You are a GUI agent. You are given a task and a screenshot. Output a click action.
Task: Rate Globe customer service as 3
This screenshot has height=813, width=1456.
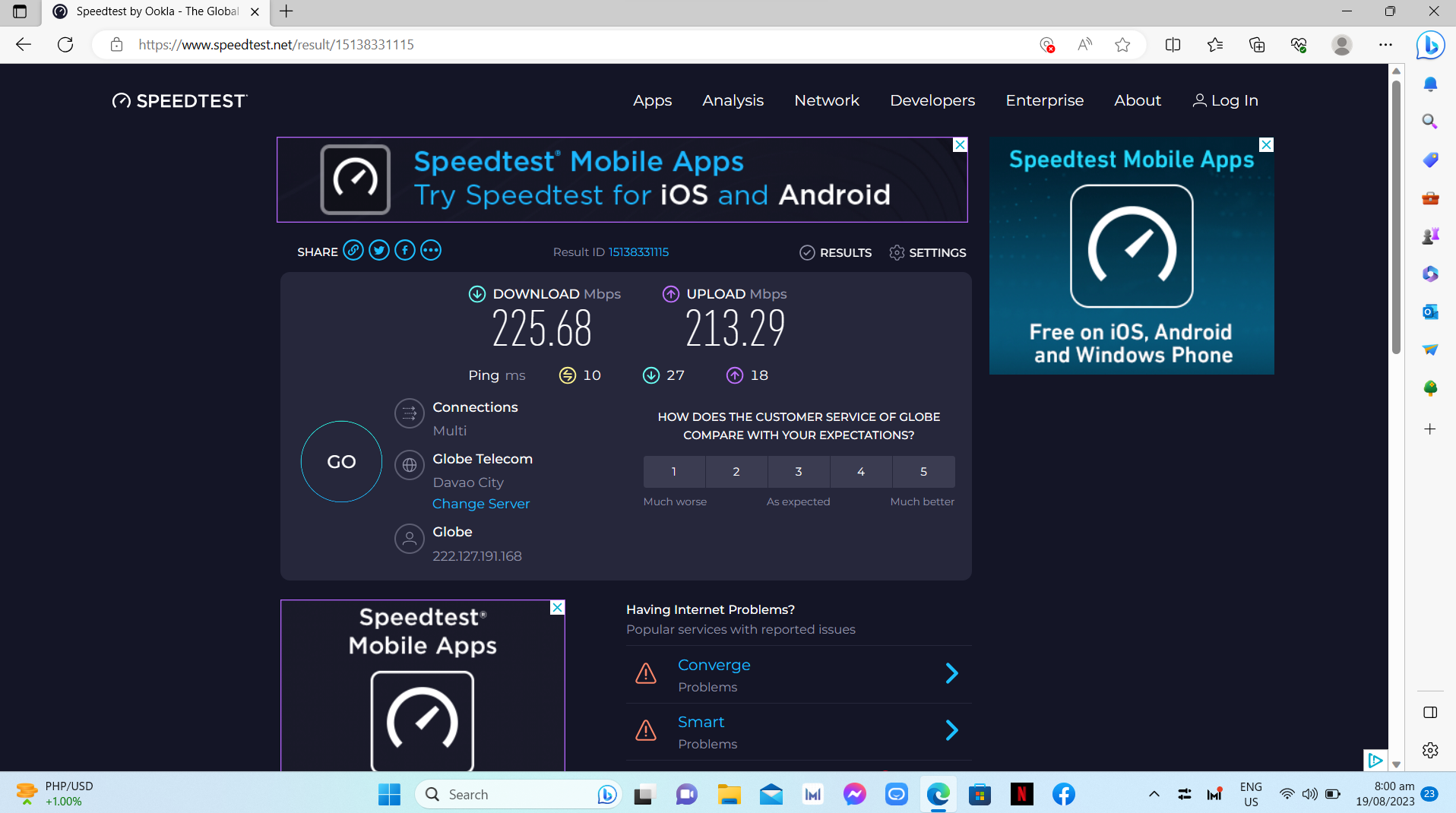tap(799, 471)
